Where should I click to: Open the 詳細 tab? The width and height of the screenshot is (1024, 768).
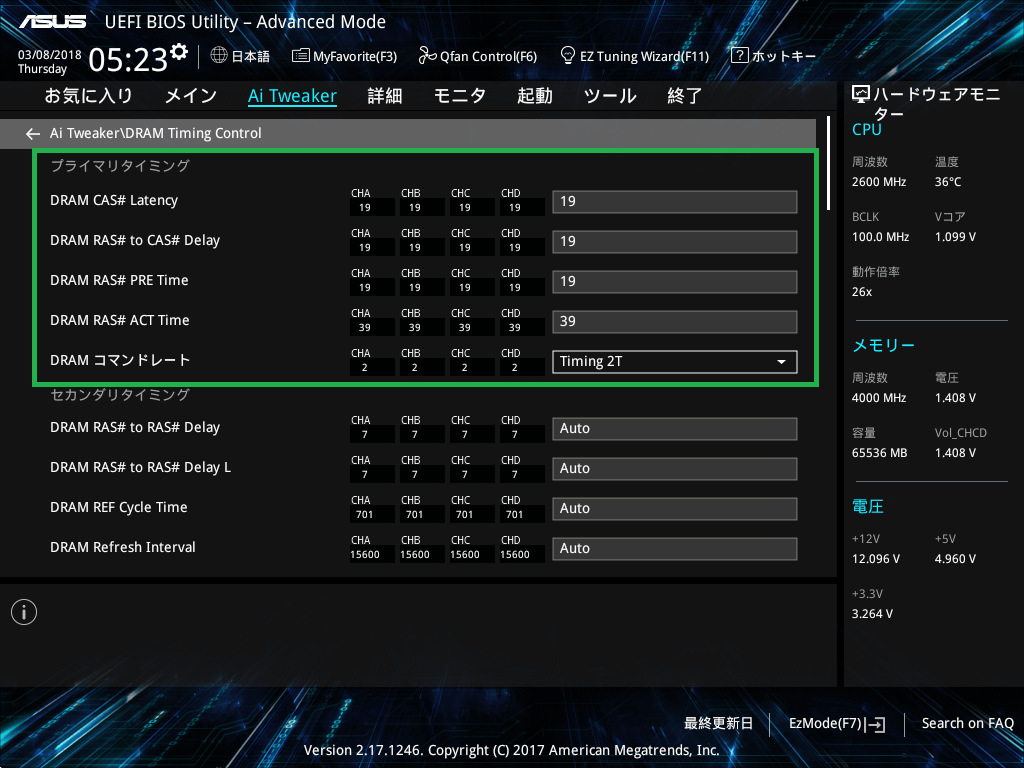coord(385,96)
